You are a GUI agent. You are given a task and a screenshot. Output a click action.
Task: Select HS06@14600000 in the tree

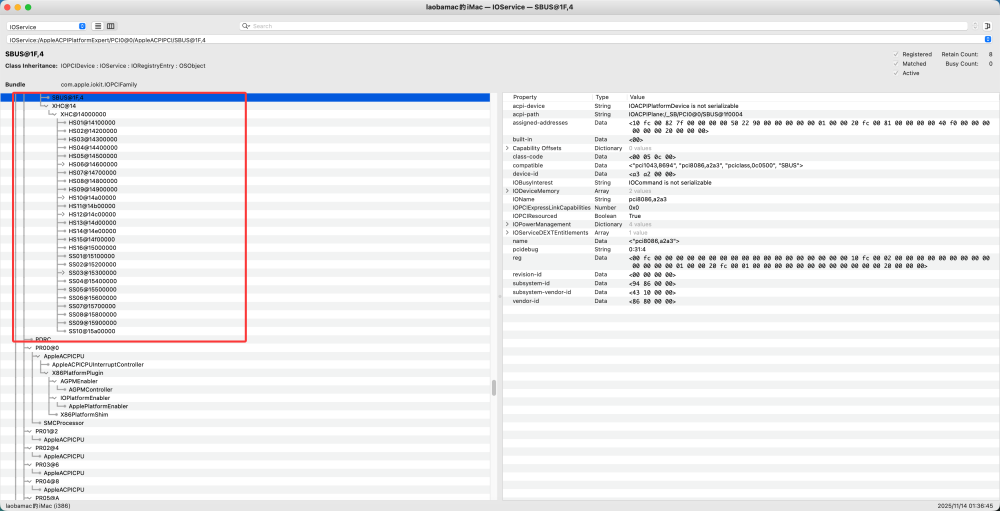(x=92, y=165)
